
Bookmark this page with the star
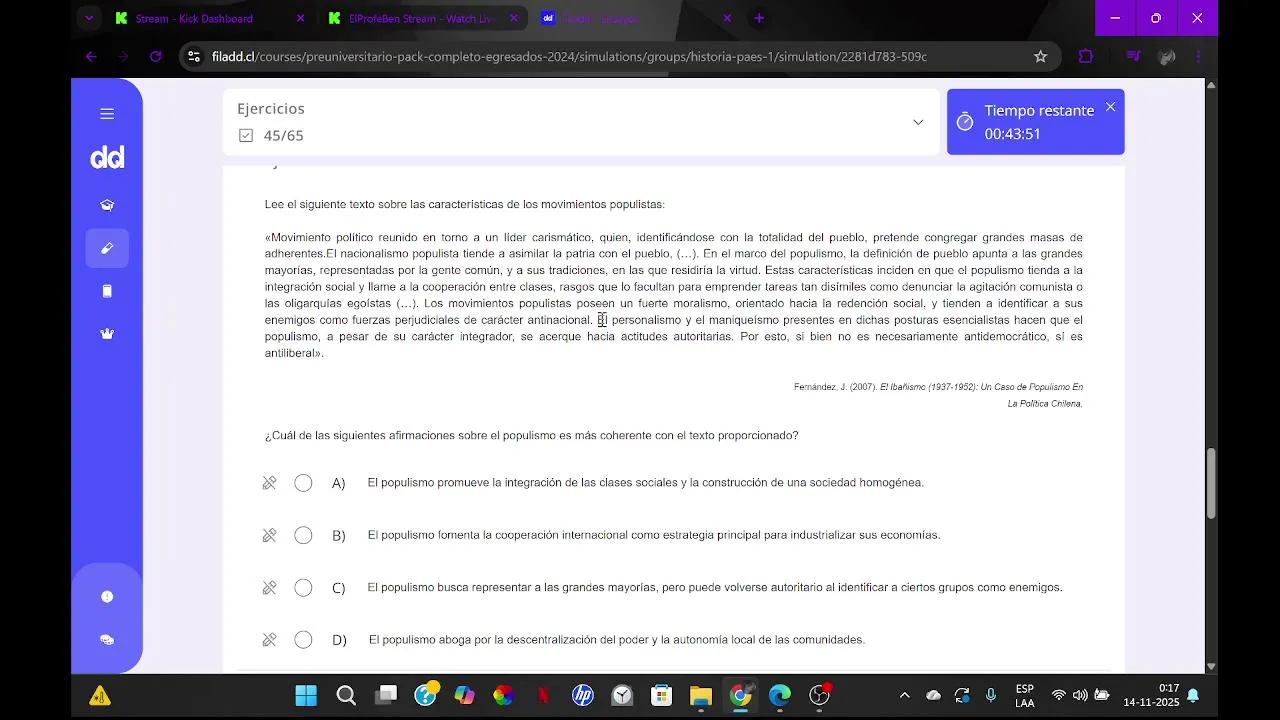coord(1040,57)
